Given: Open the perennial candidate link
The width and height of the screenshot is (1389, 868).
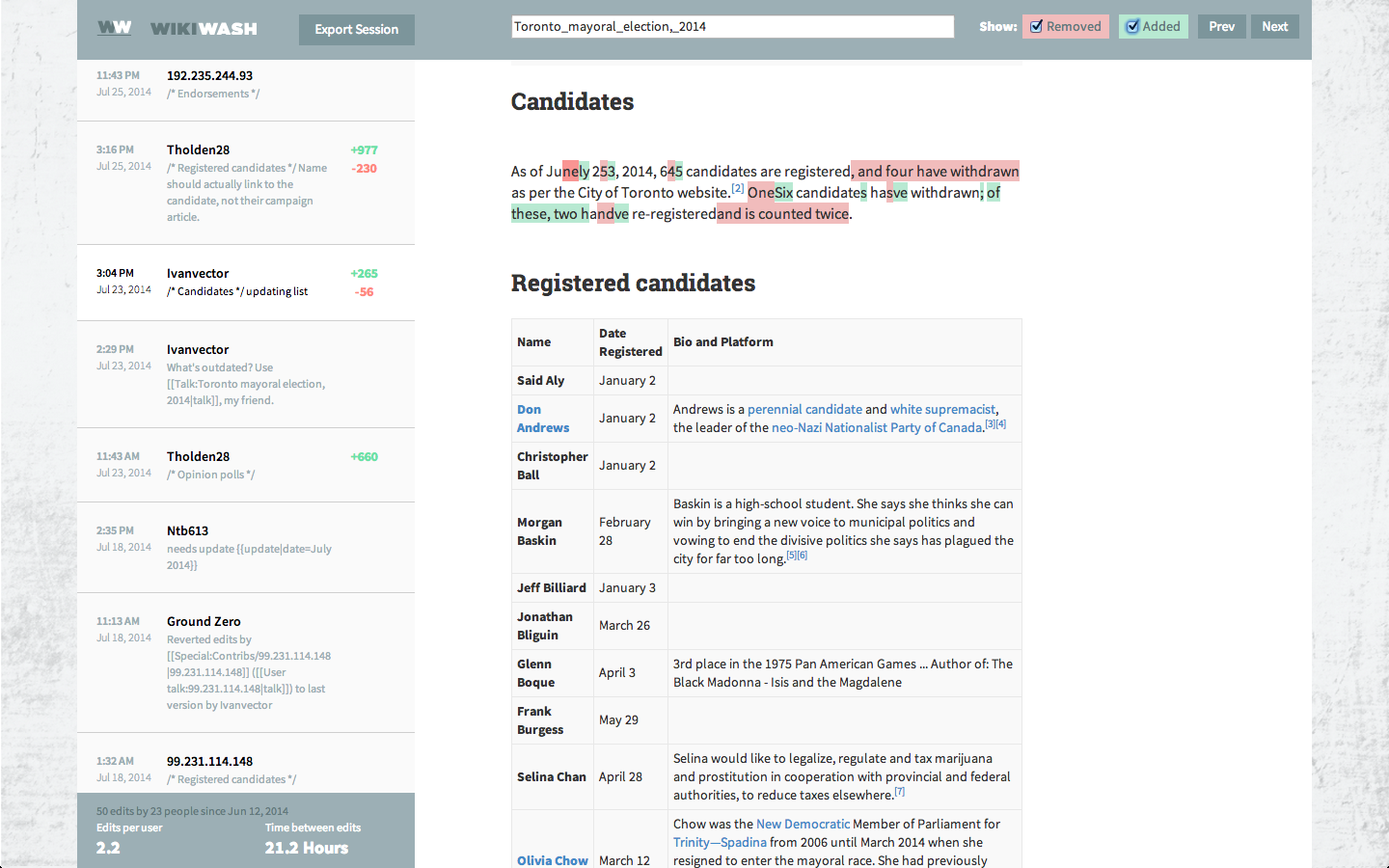Looking at the screenshot, I should click(x=804, y=409).
